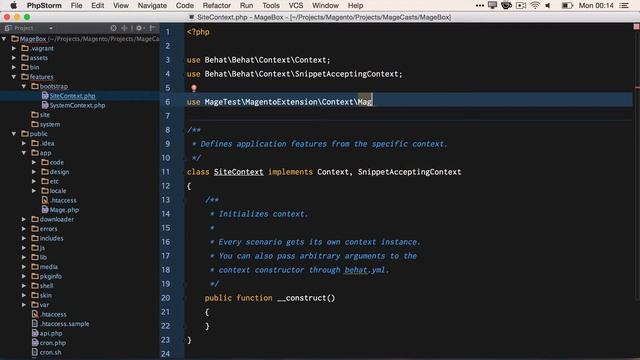Expand the code folder

[x=34, y=162]
